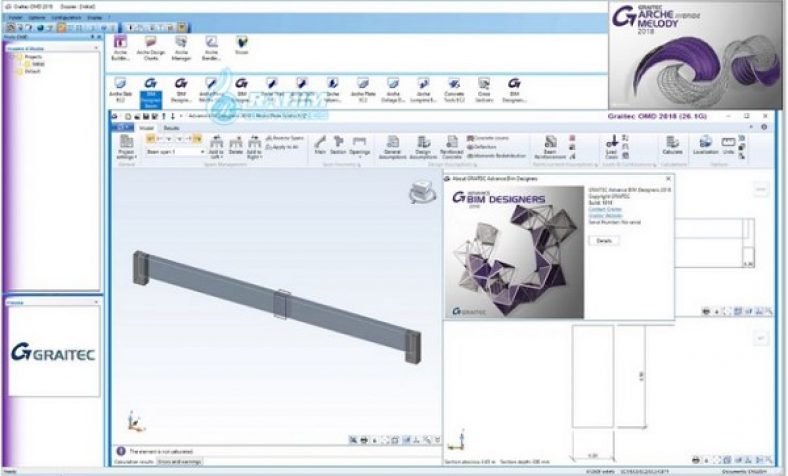Image resolution: width=788 pixels, height=476 pixels.
Task: Select the Section ribbon tool
Action: pyautogui.click(x=338, y=145)
